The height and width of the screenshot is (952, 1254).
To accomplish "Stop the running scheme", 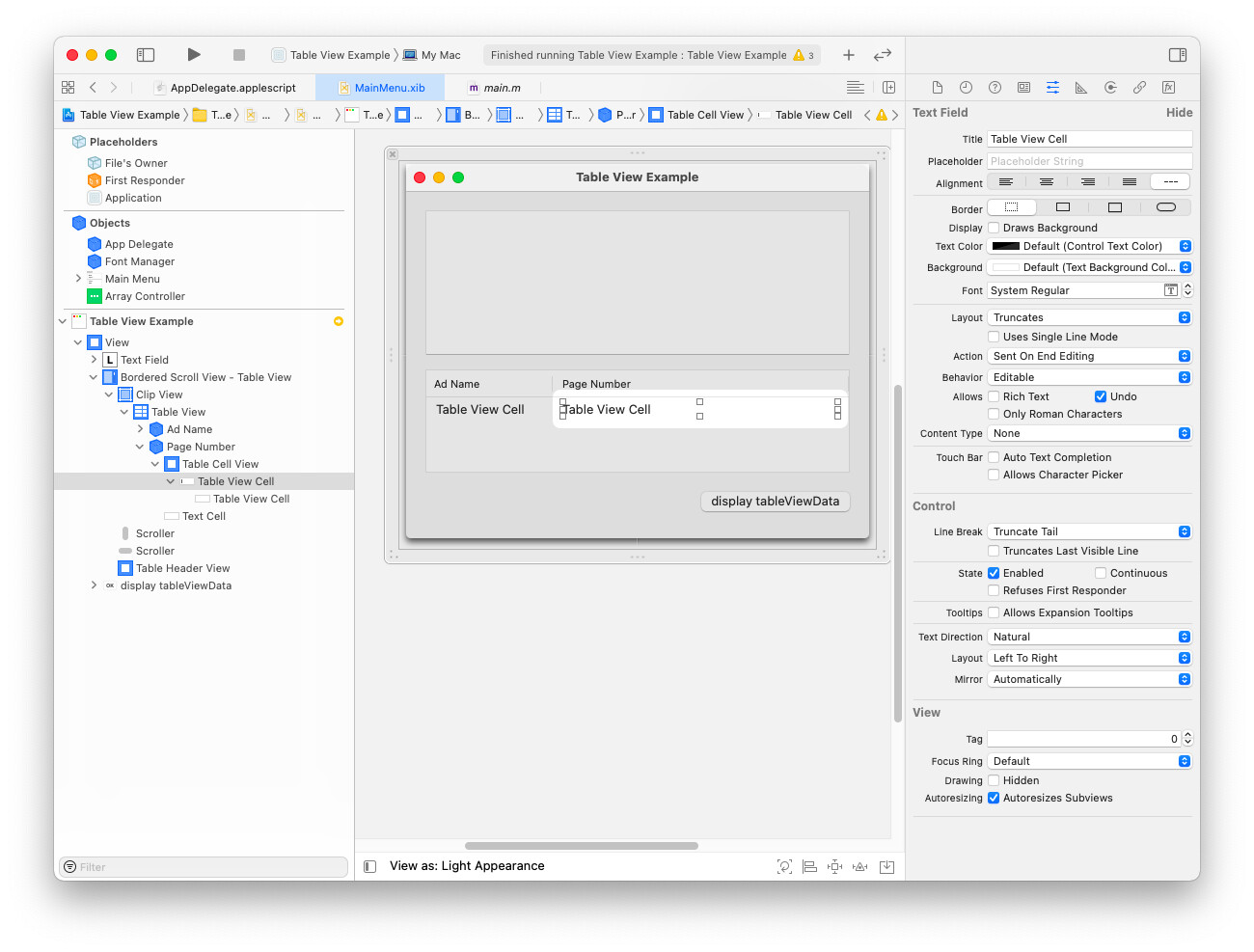I will pyautogui.click(x=239, y=55).
